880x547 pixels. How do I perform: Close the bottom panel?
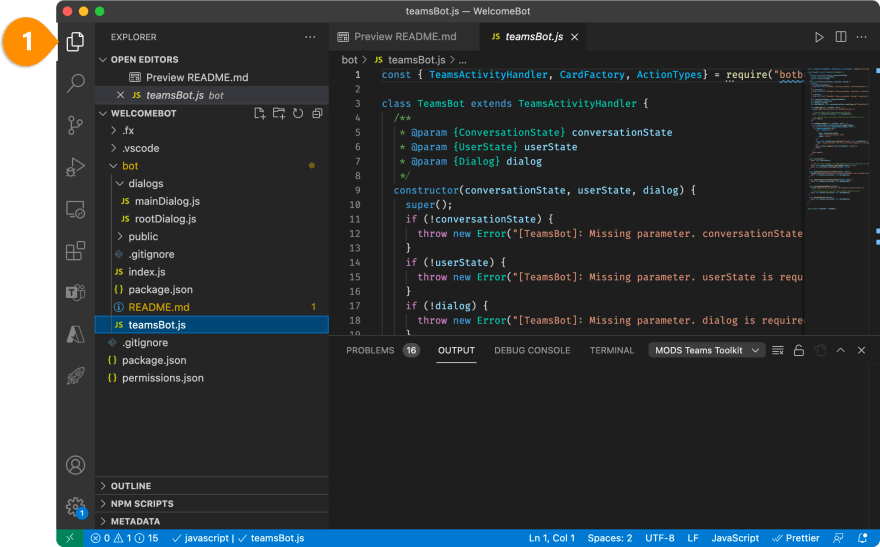coord(861,351)
